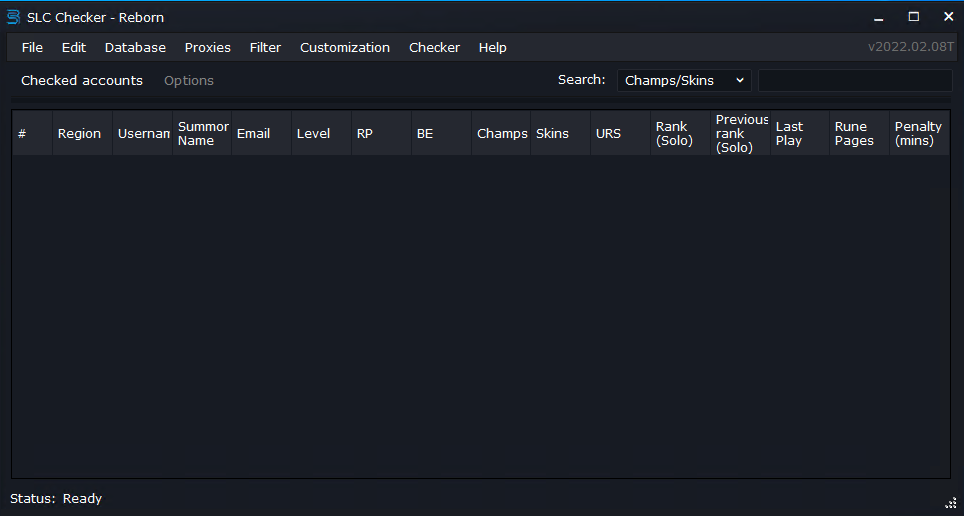Click the window resize grip in corner
The height and width of the screenshot is (516, 964).
951,503
